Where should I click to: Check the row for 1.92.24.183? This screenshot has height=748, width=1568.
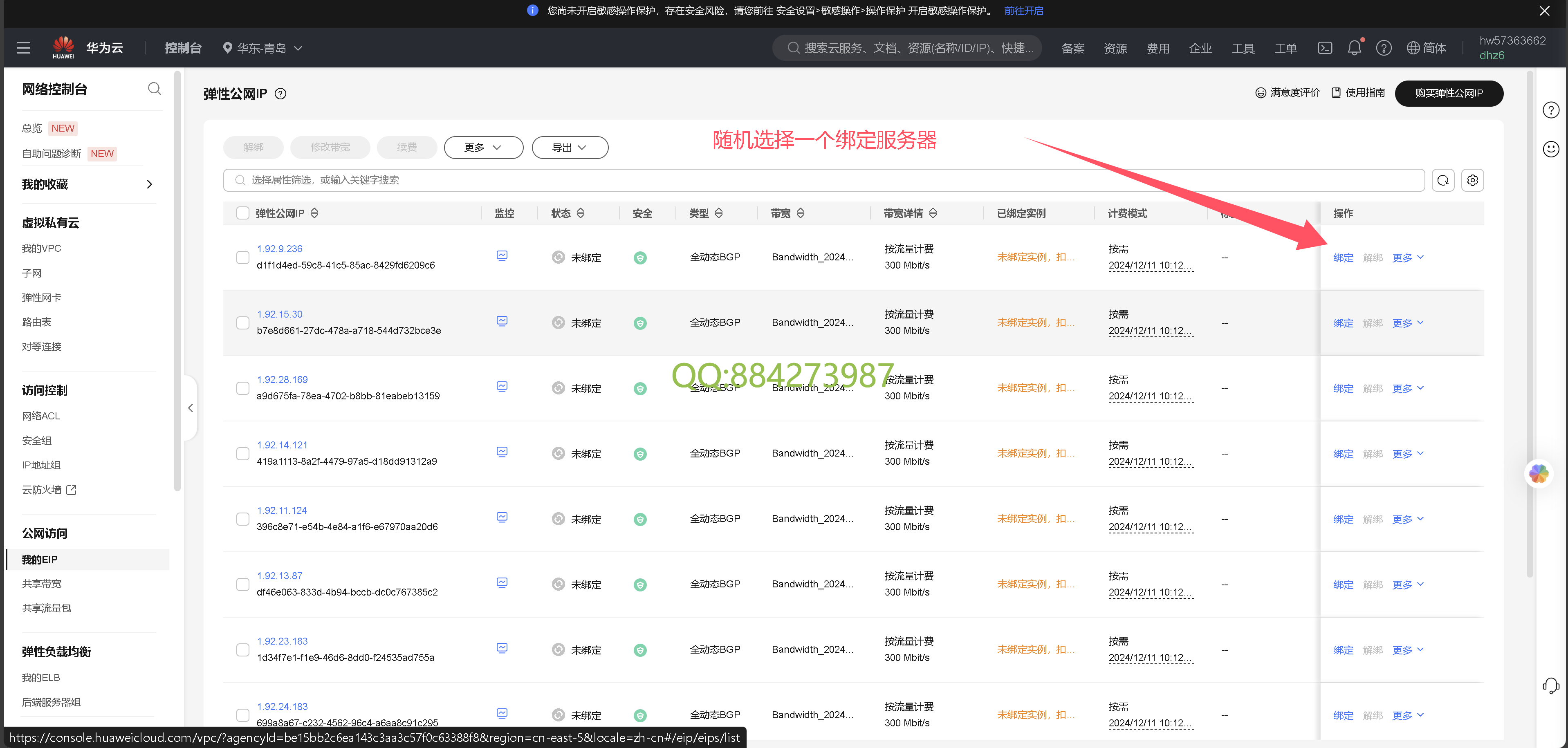pyautogui.click(x=243, y=715)
